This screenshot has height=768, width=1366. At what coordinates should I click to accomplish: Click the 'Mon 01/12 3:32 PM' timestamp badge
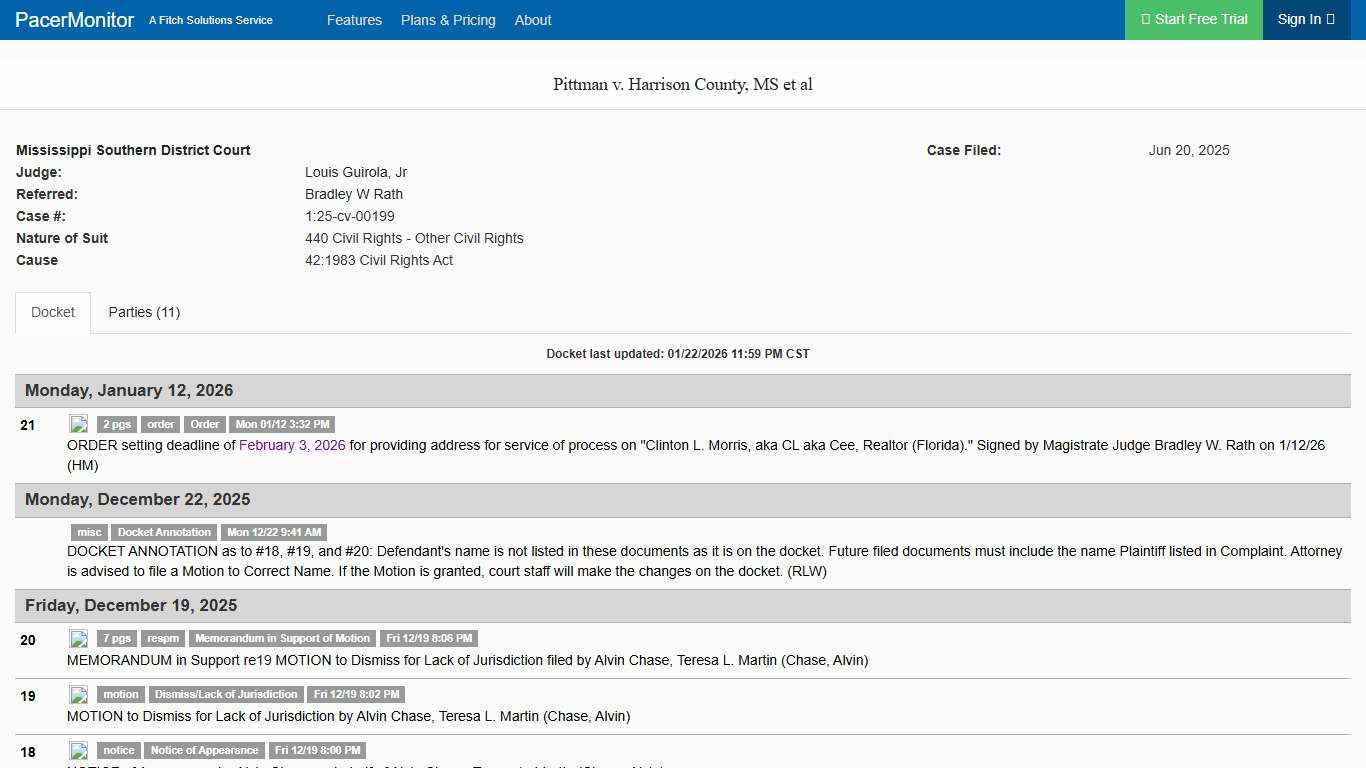(x=282, y=424)
